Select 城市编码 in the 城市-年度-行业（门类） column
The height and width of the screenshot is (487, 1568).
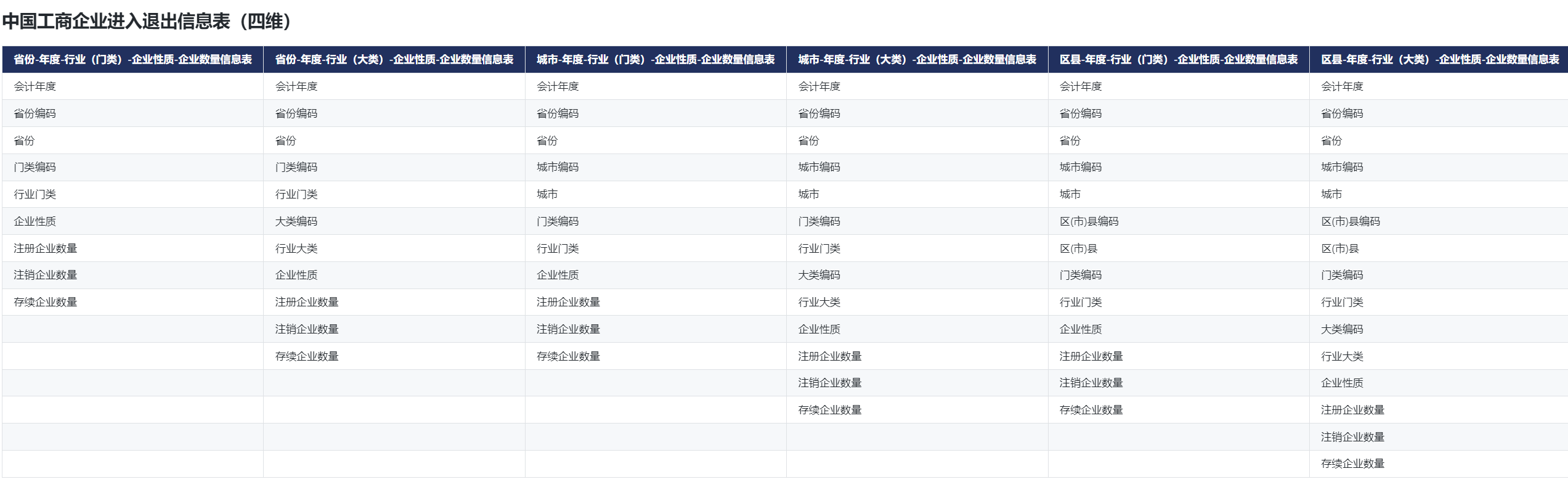(558, 167)
